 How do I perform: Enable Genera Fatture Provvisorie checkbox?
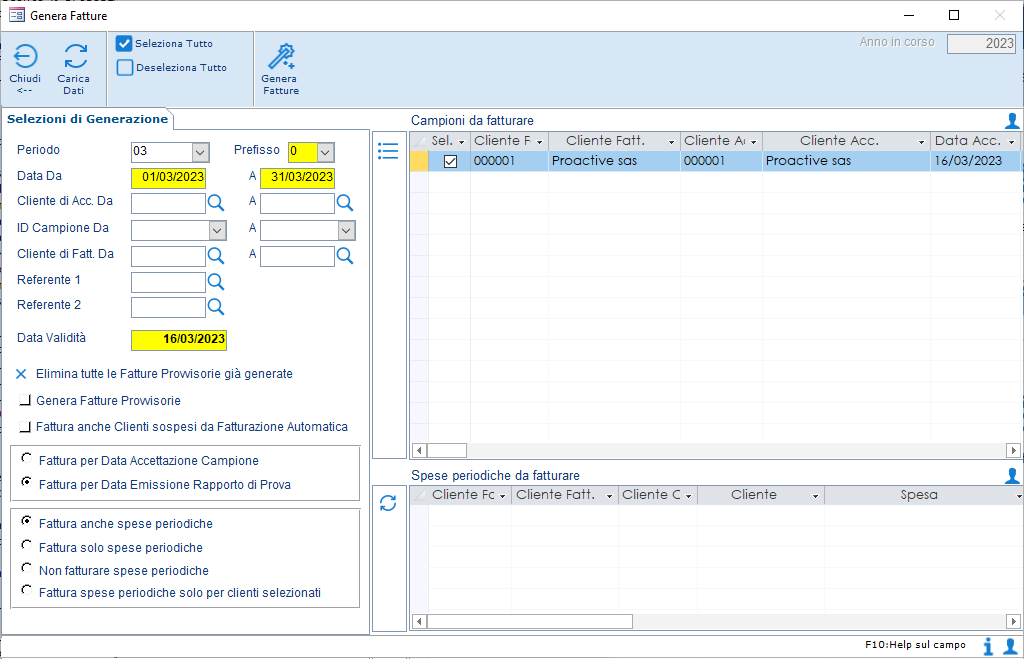(25, 400)
